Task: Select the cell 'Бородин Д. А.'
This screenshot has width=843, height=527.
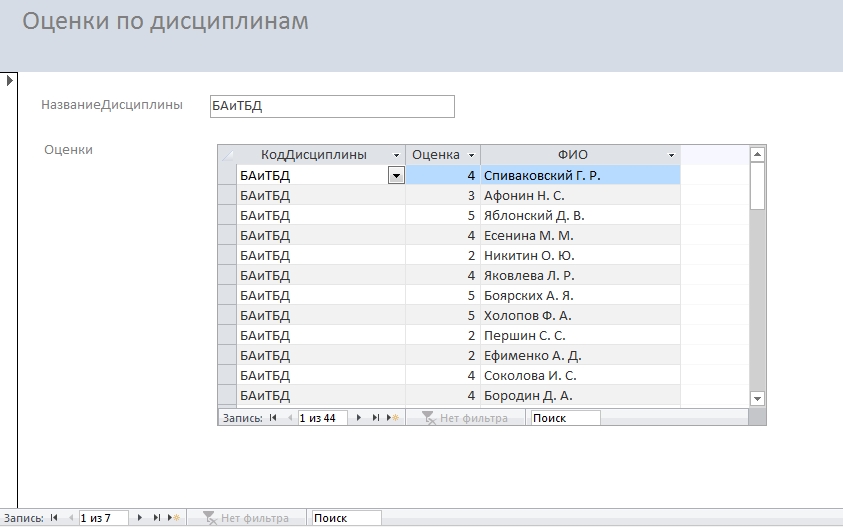Action: click(x=581, y=395)
